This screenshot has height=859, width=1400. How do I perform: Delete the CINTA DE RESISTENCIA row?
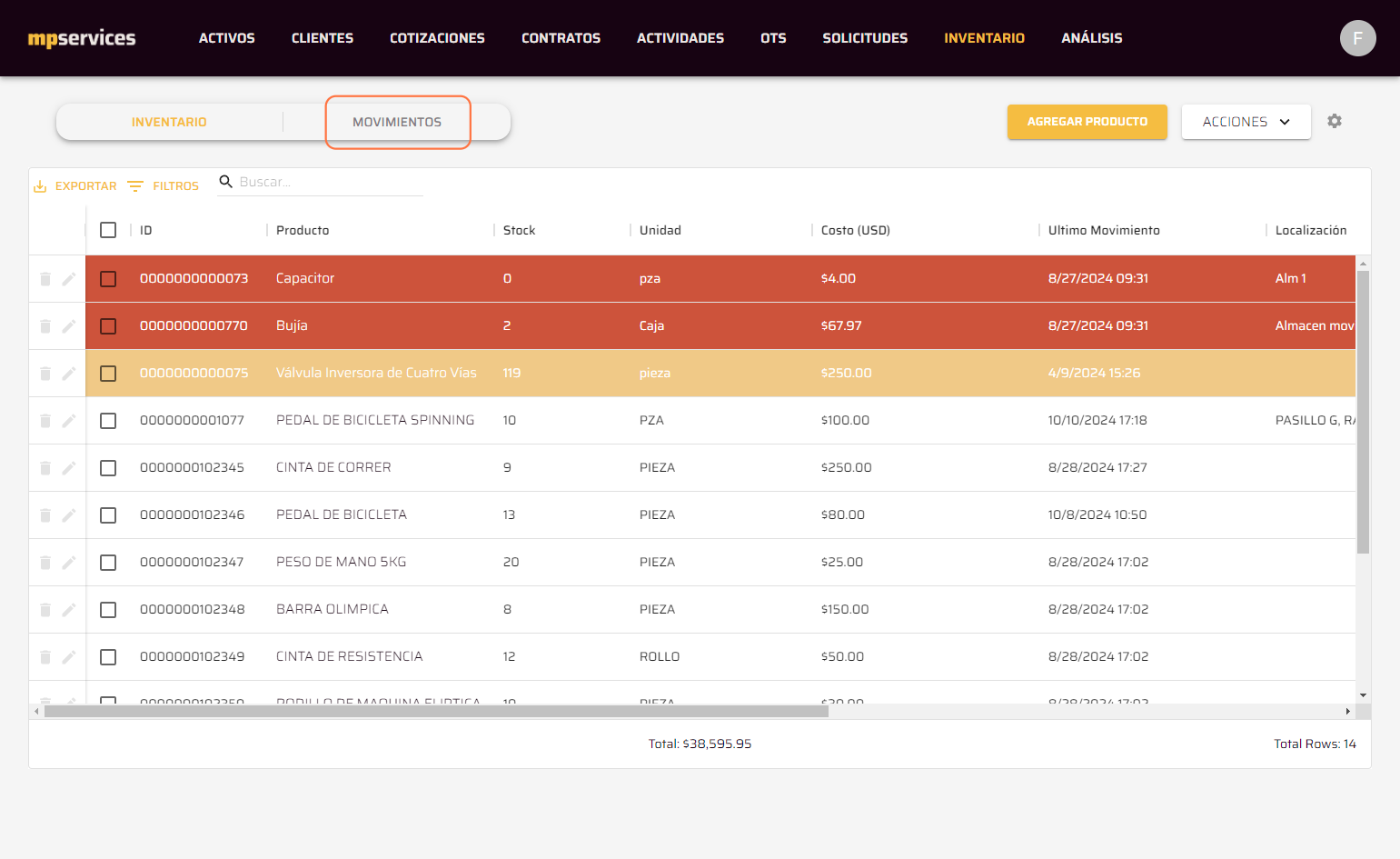pos(45,657)
